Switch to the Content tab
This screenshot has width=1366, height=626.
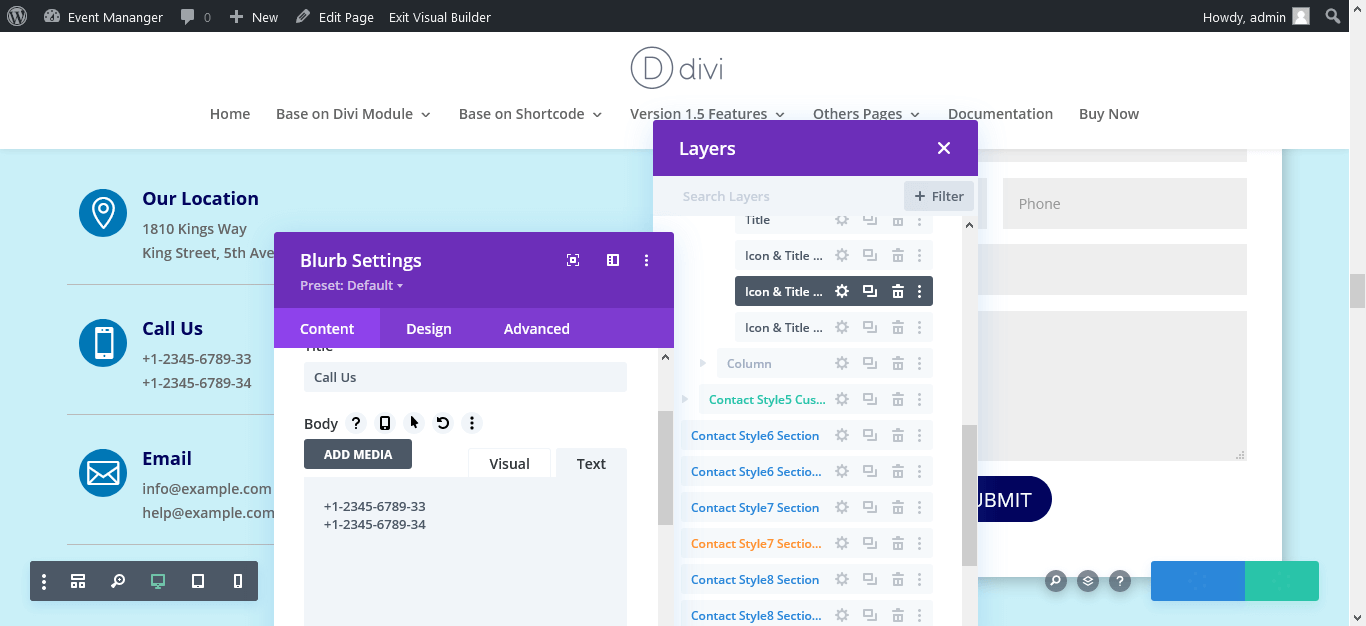(327, 328)
